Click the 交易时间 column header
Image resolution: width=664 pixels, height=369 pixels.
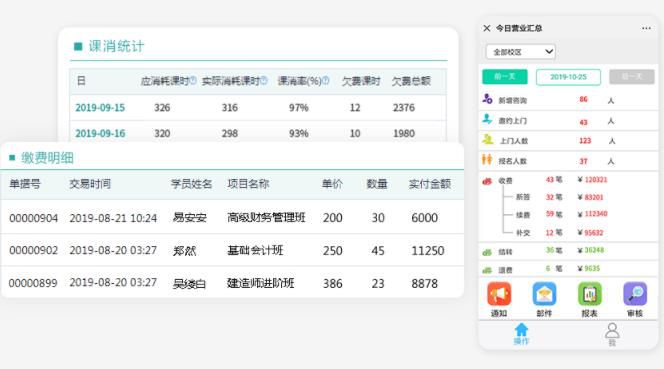coord(90,184)
